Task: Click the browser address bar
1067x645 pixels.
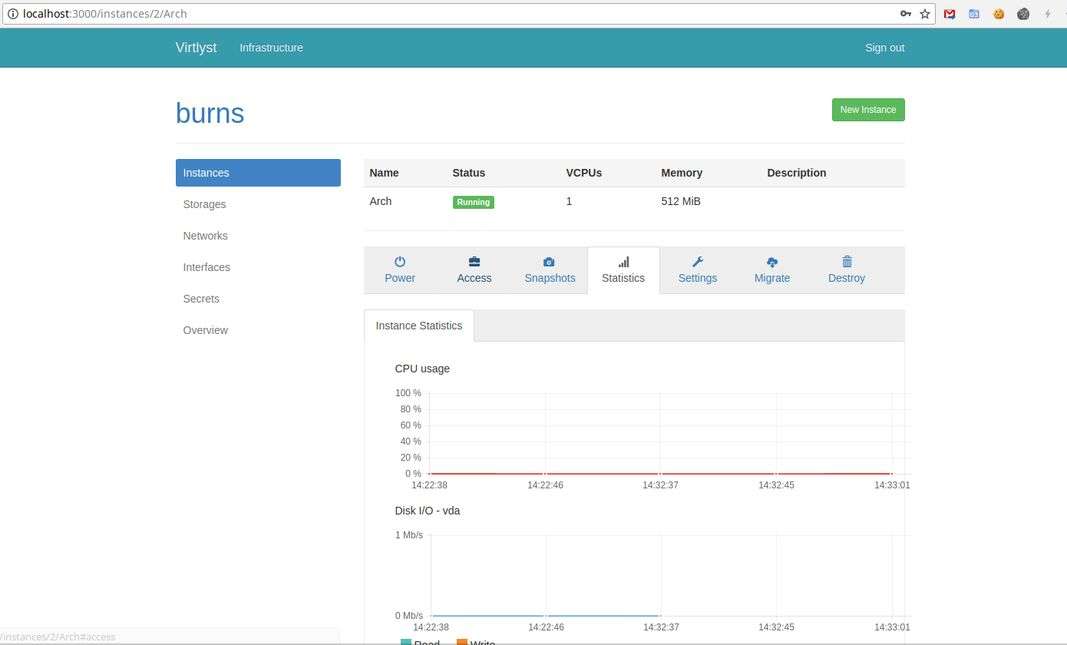Action: [450, 14]
